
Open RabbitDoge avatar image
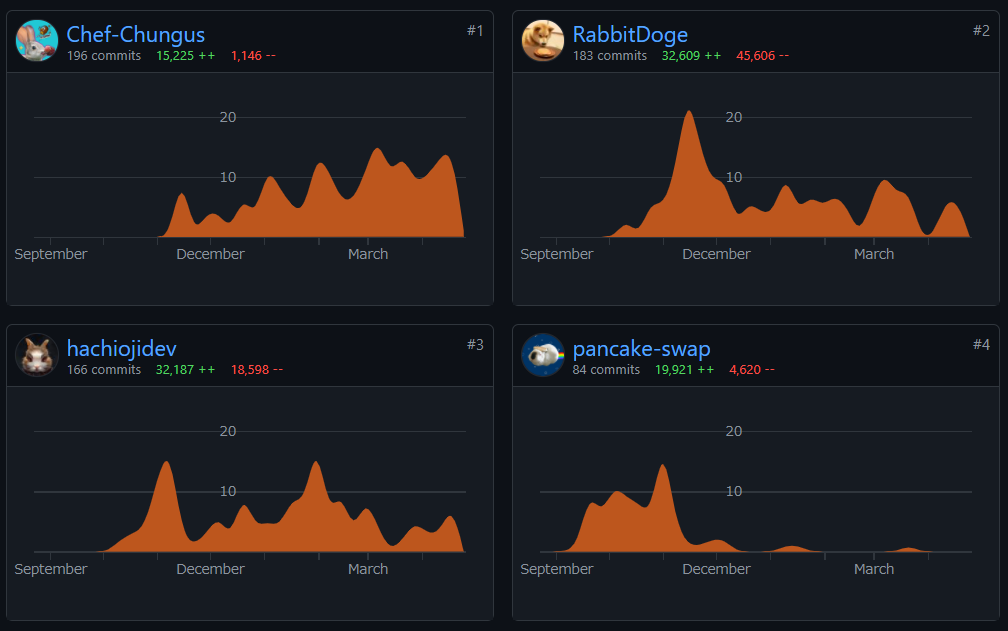[x=543, y=40]
